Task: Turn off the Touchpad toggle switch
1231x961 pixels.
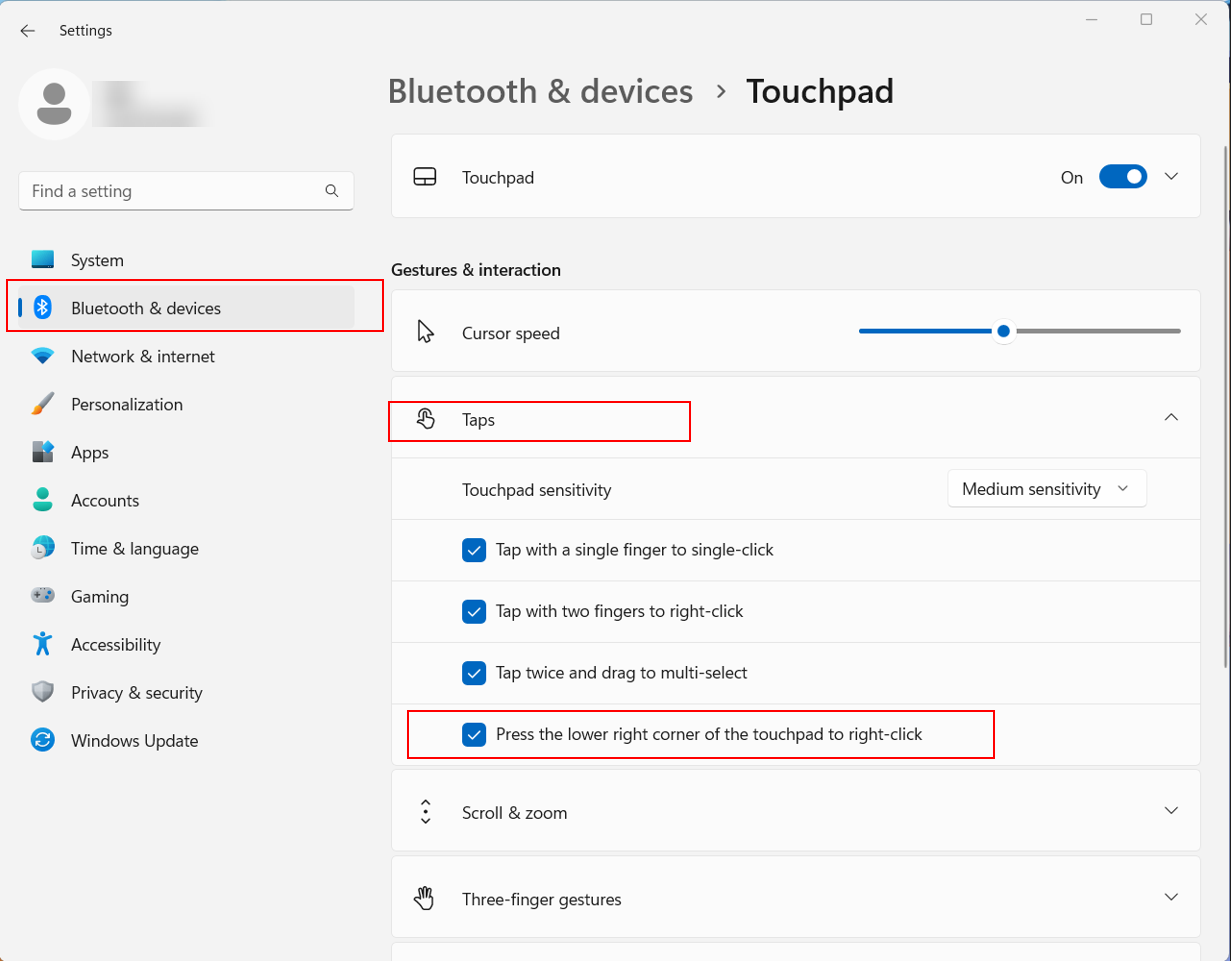Action: 1122,177
